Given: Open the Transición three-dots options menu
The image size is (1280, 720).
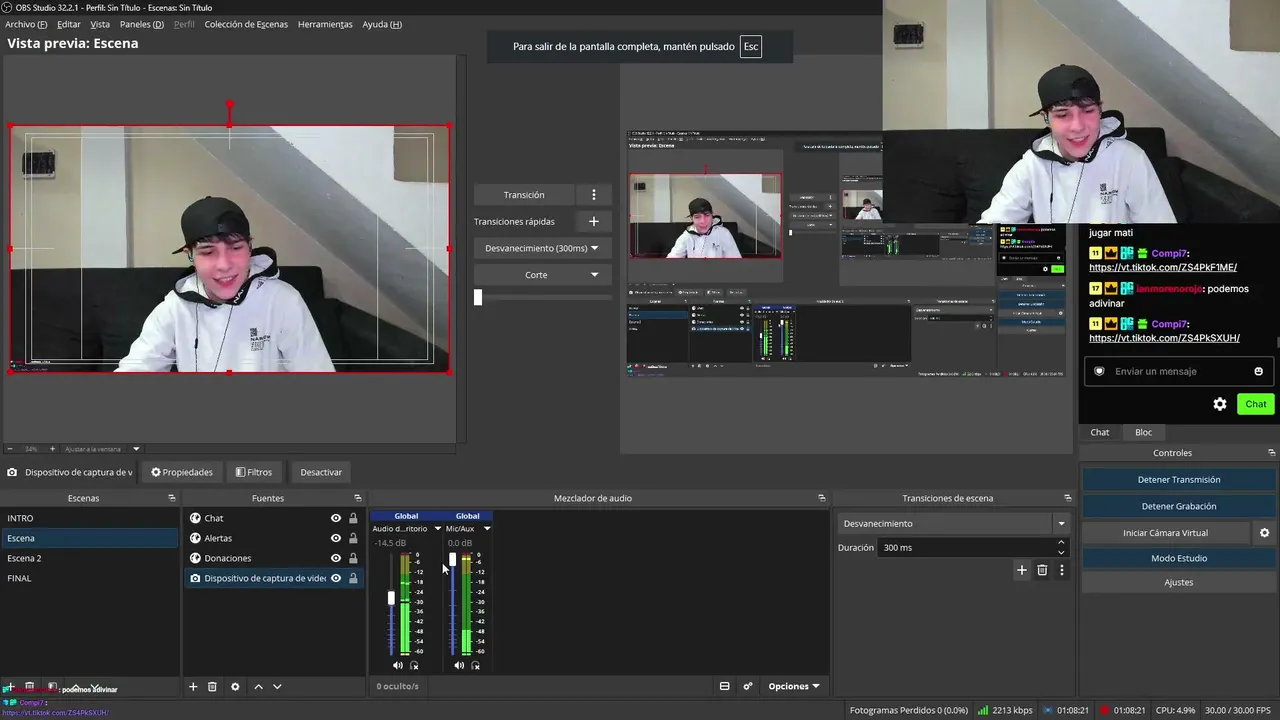Looking at the screenshot, I should [x=593, y=195].
